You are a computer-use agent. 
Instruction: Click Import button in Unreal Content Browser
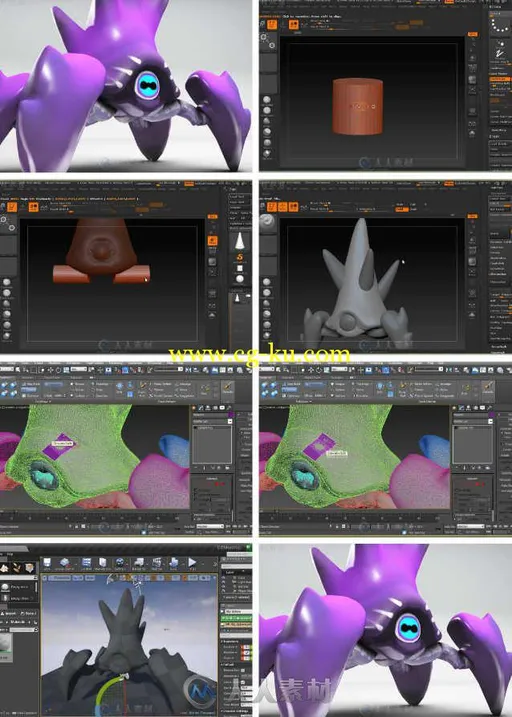[9, 614]
